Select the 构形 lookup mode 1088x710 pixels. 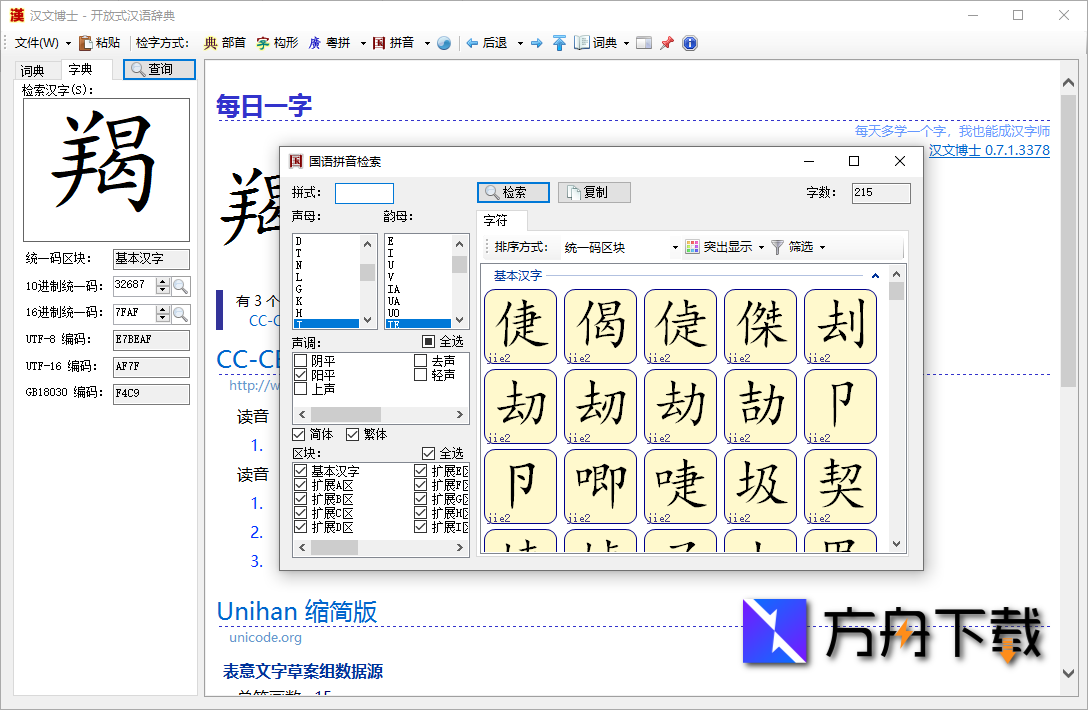(277, 43)
